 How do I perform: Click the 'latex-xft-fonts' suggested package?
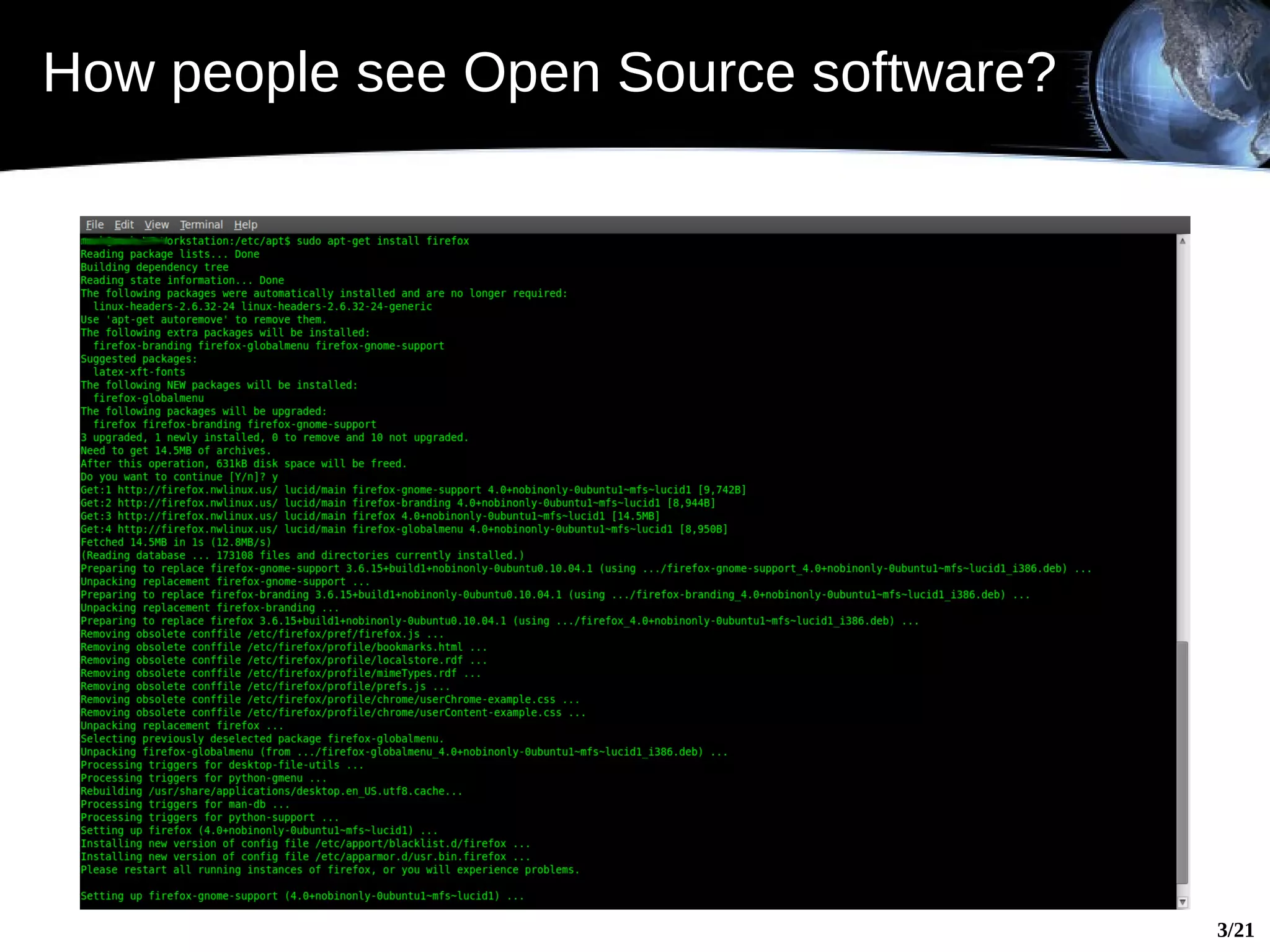[x=139, y=372]
